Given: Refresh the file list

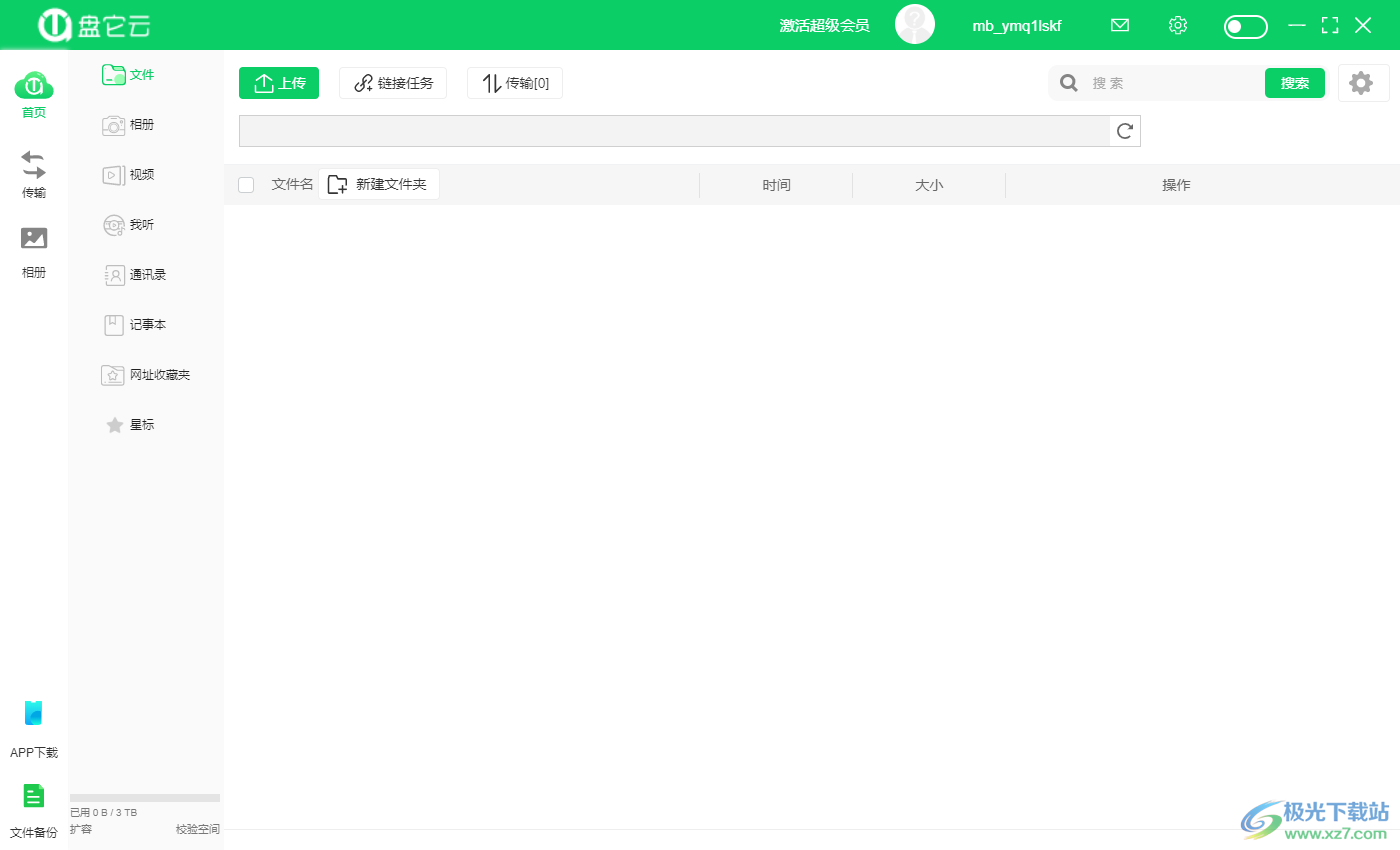Looking at the screenshot, I should (1125, 131).
